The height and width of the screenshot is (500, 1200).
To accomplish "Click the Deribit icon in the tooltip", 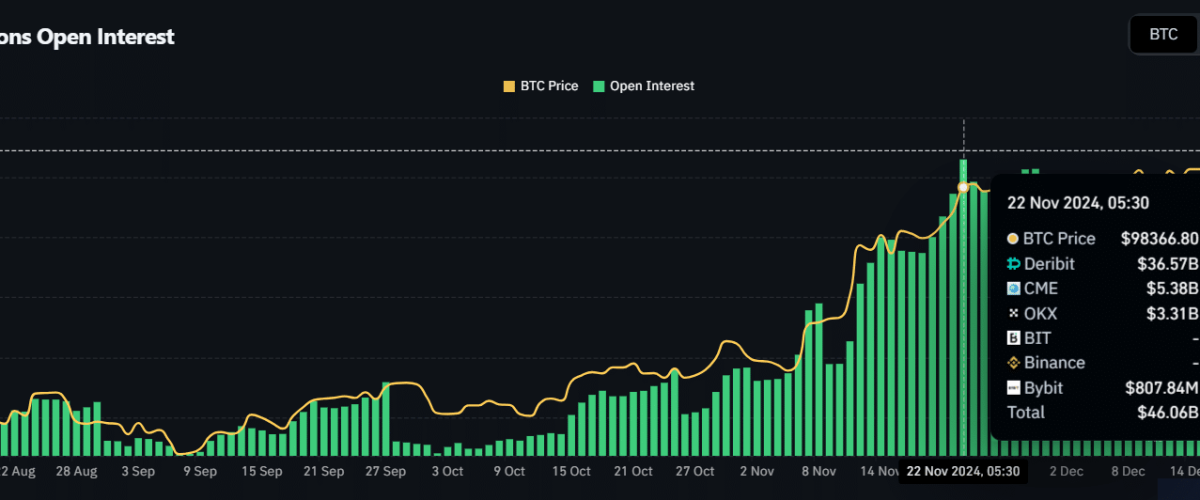I will [1013, 264].
